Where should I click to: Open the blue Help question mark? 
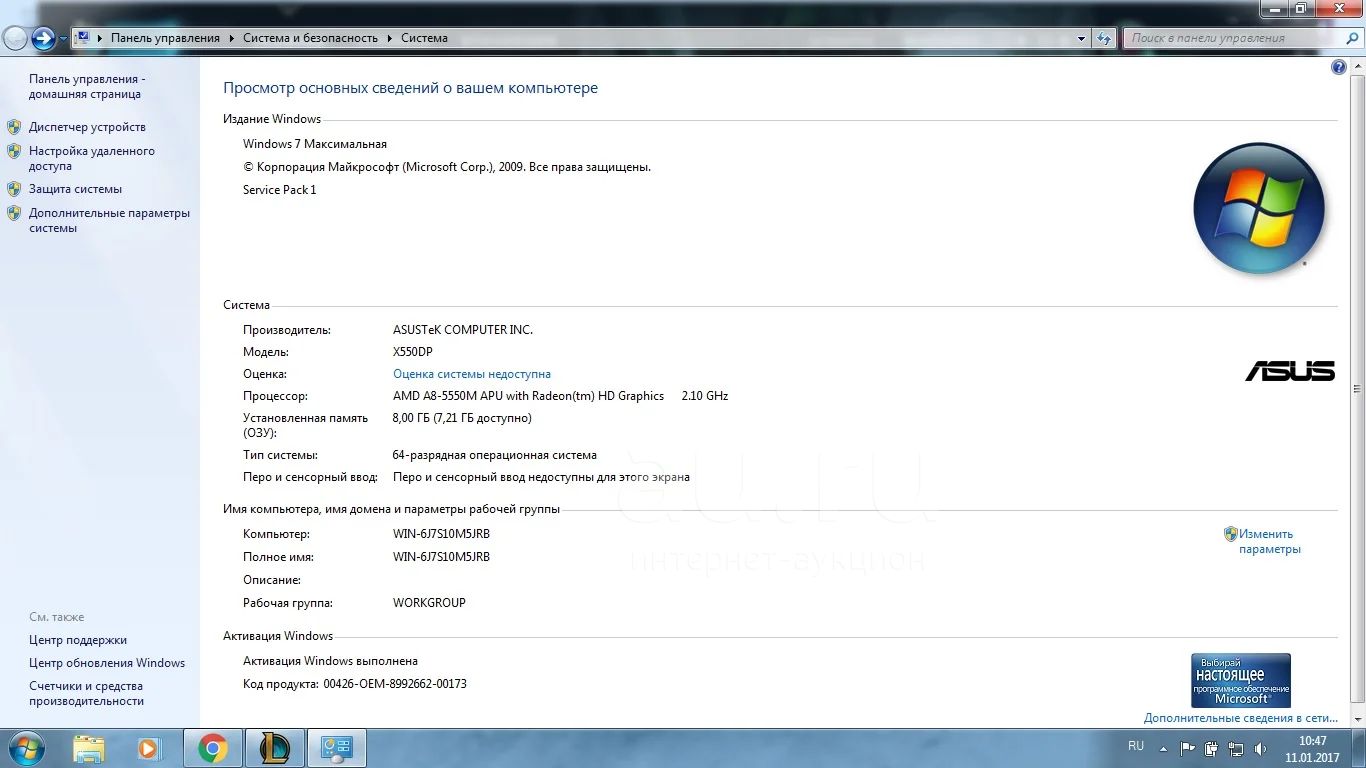tap(1339, 67)
